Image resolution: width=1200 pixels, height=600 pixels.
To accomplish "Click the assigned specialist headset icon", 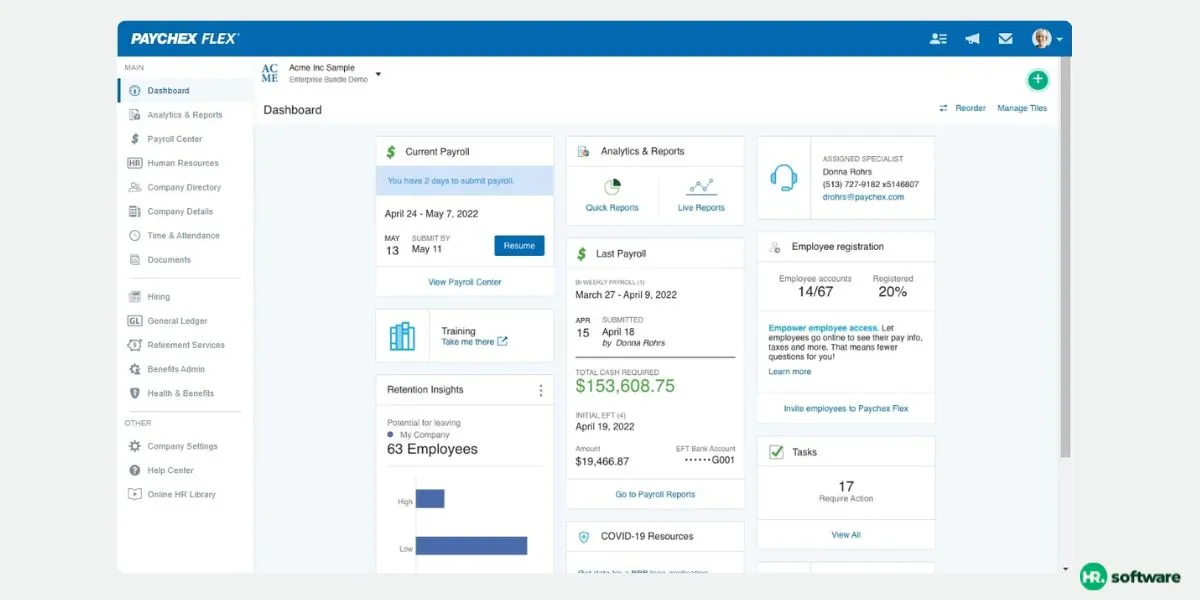I will pos(784,178).
